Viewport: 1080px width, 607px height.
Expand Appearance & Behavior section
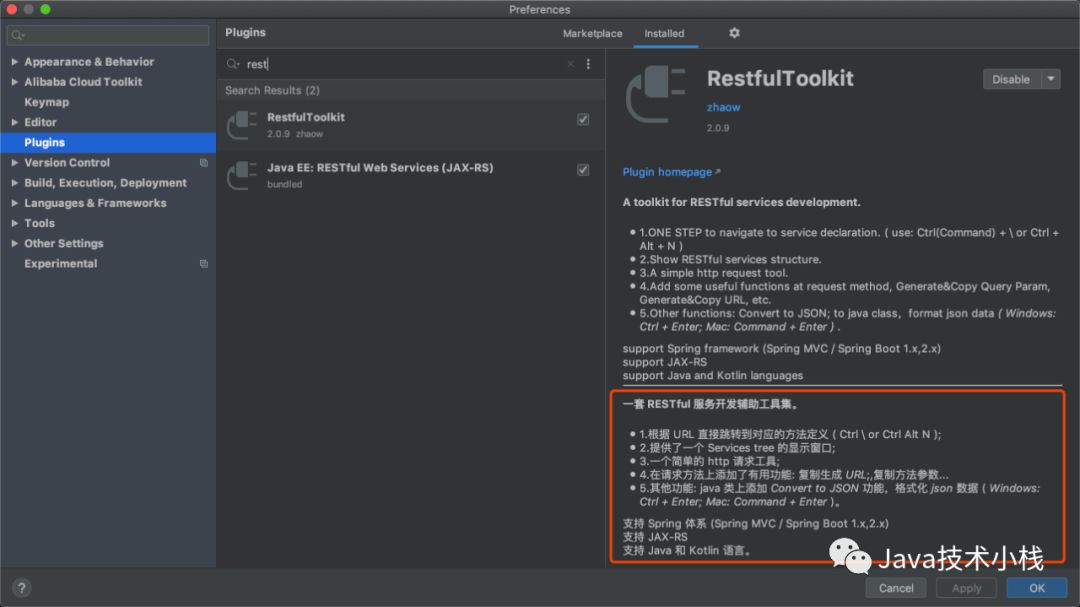click(x=14, y=62)
